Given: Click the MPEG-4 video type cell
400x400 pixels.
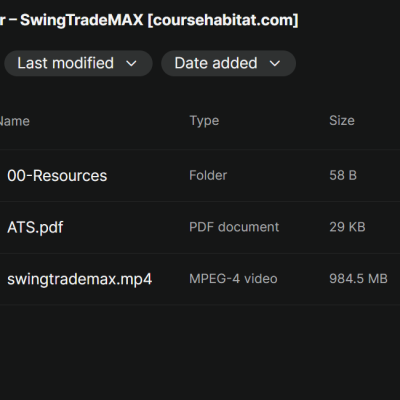Looking at the screenshot, I should (233, 279).
